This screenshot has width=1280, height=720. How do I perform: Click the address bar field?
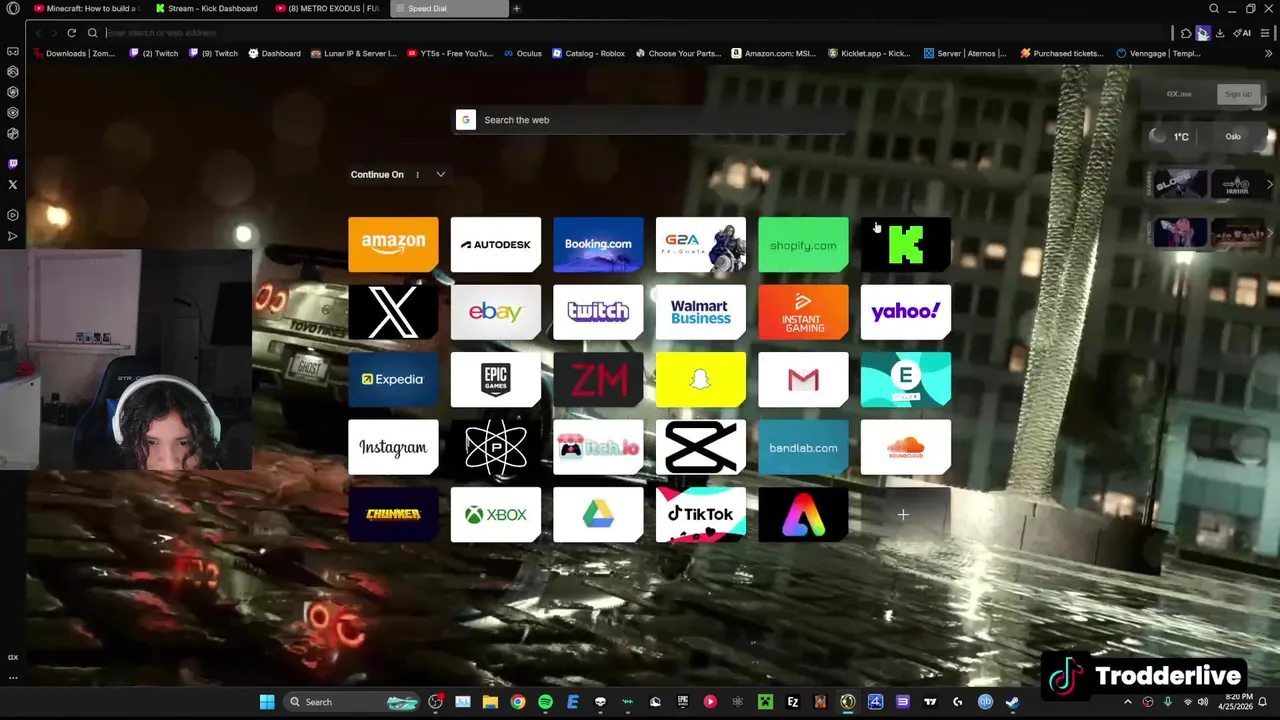click(x=630, y=33)
